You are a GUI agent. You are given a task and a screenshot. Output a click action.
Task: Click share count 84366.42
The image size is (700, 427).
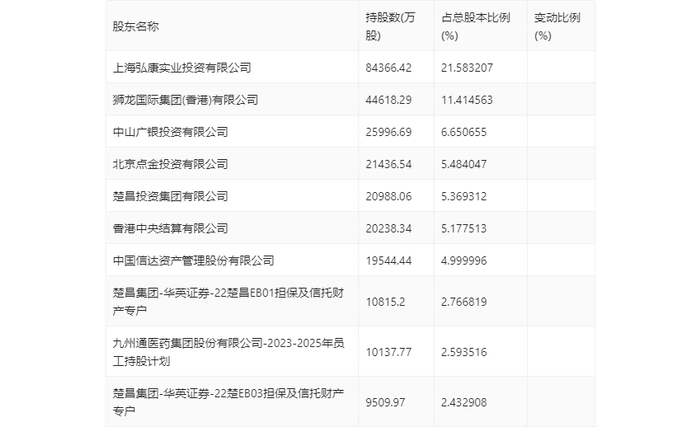pos(388,68)
